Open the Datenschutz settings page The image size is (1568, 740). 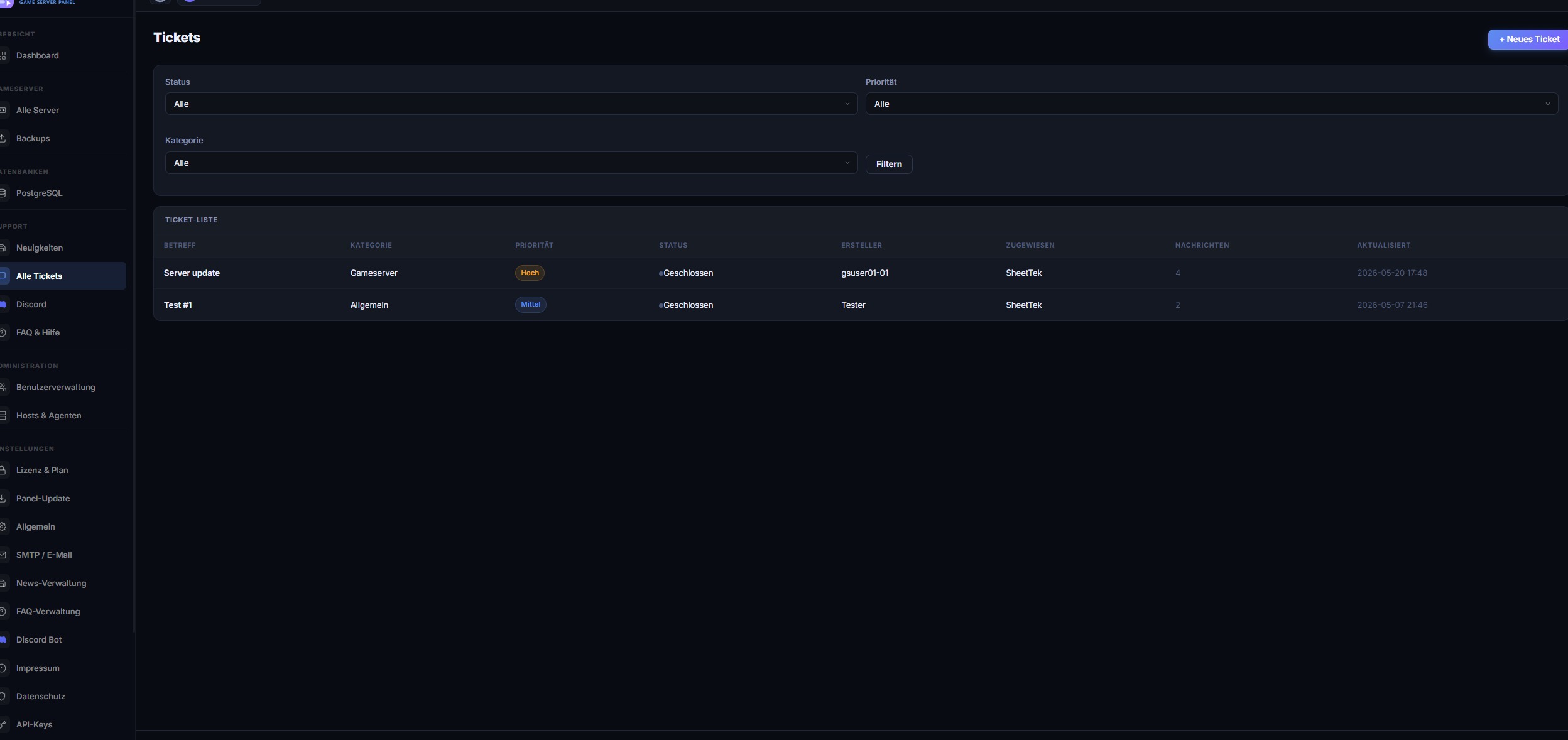coord(40,697)
